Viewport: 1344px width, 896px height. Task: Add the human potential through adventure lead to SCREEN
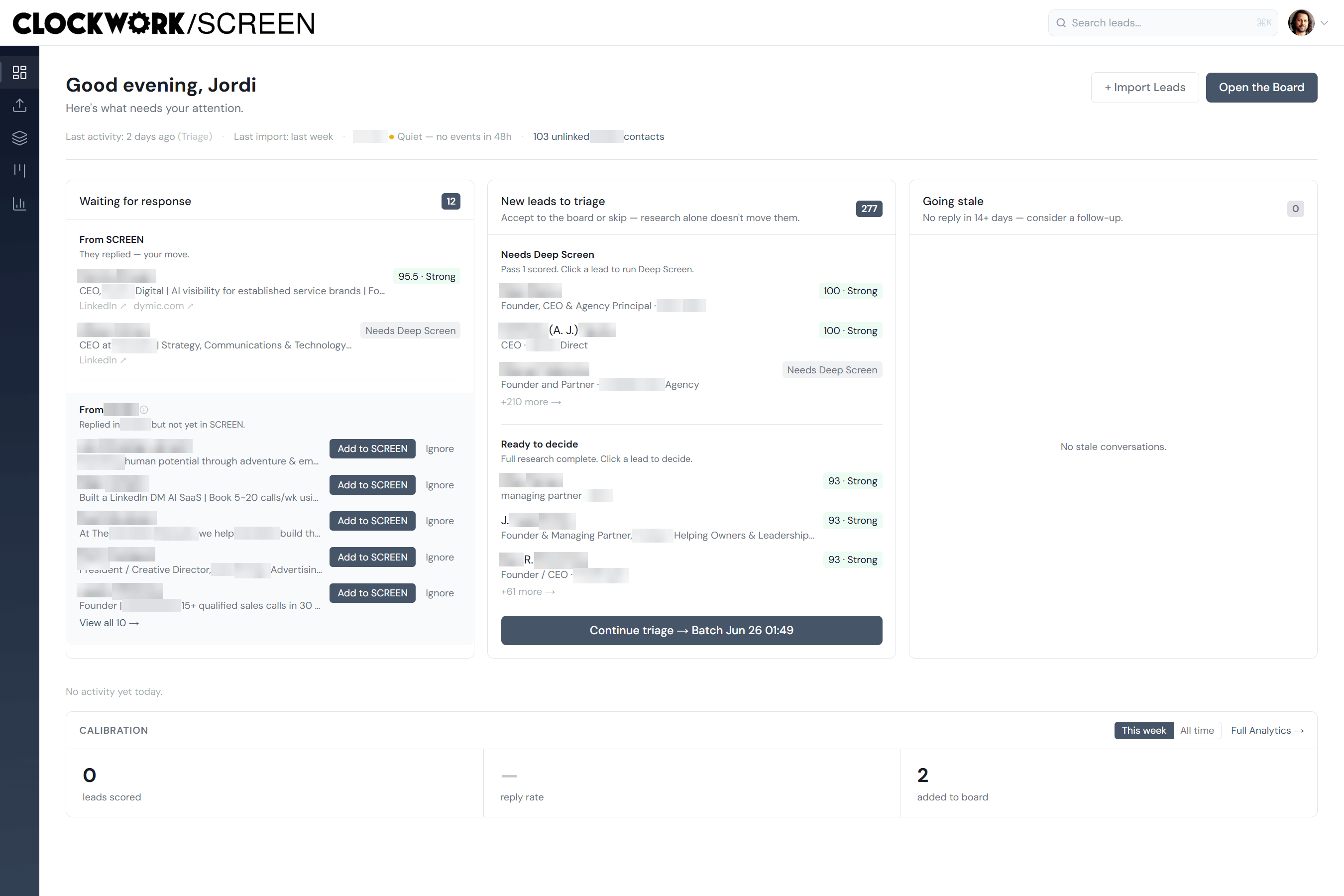tap(372, 448)
